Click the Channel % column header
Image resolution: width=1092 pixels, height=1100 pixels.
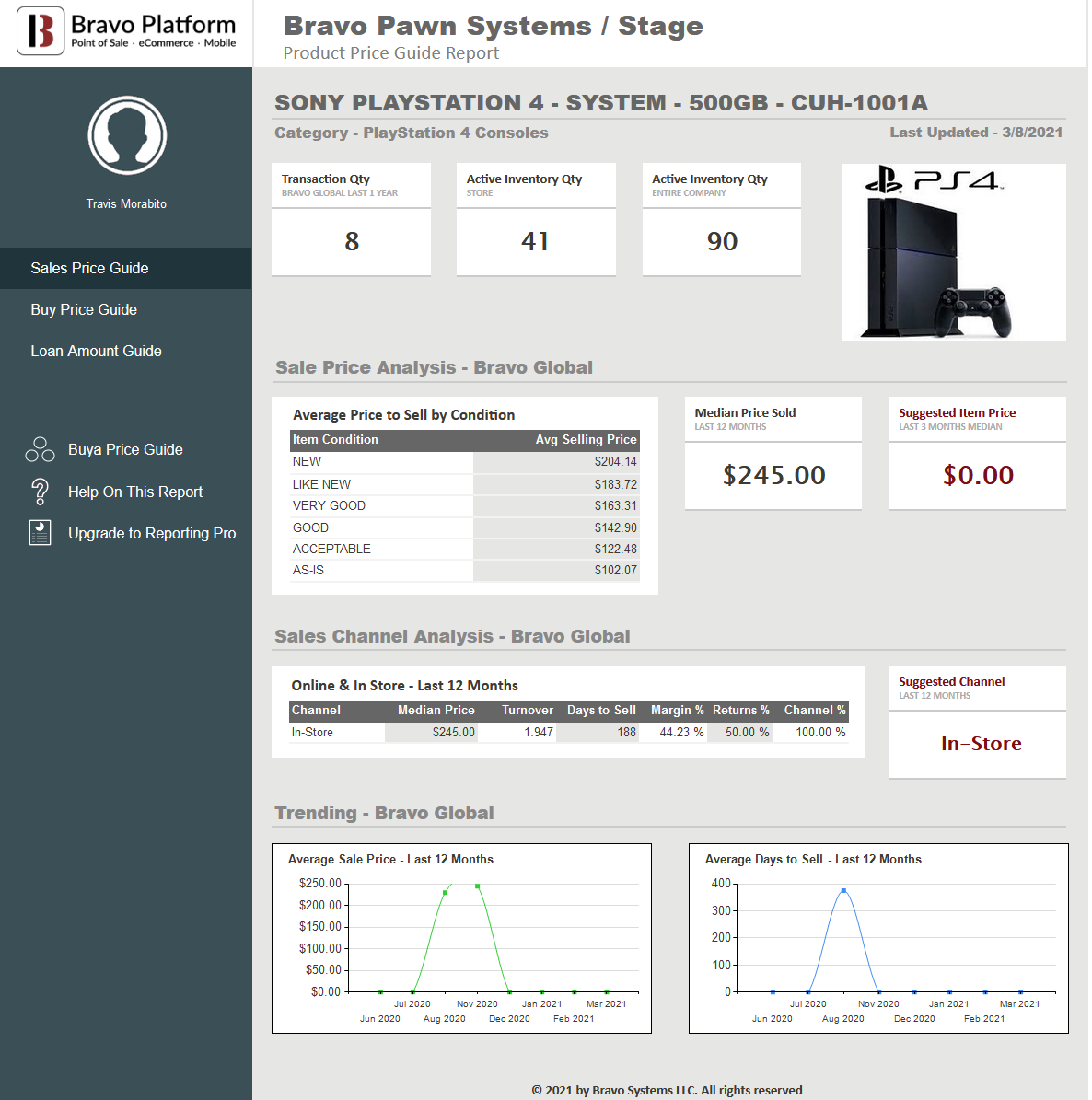815,710
